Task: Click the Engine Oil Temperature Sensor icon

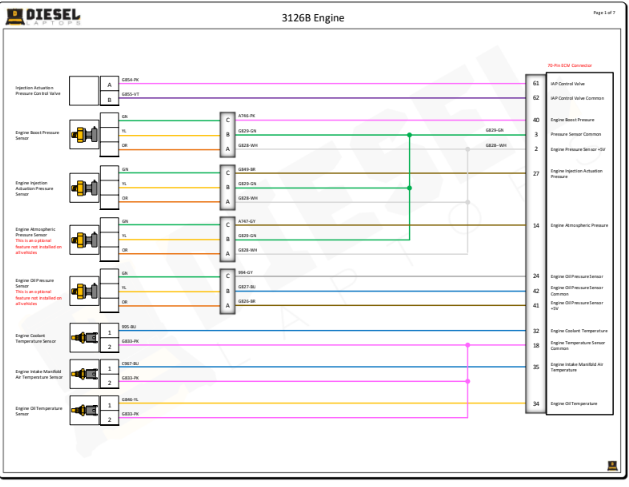Action: [84, 410]
